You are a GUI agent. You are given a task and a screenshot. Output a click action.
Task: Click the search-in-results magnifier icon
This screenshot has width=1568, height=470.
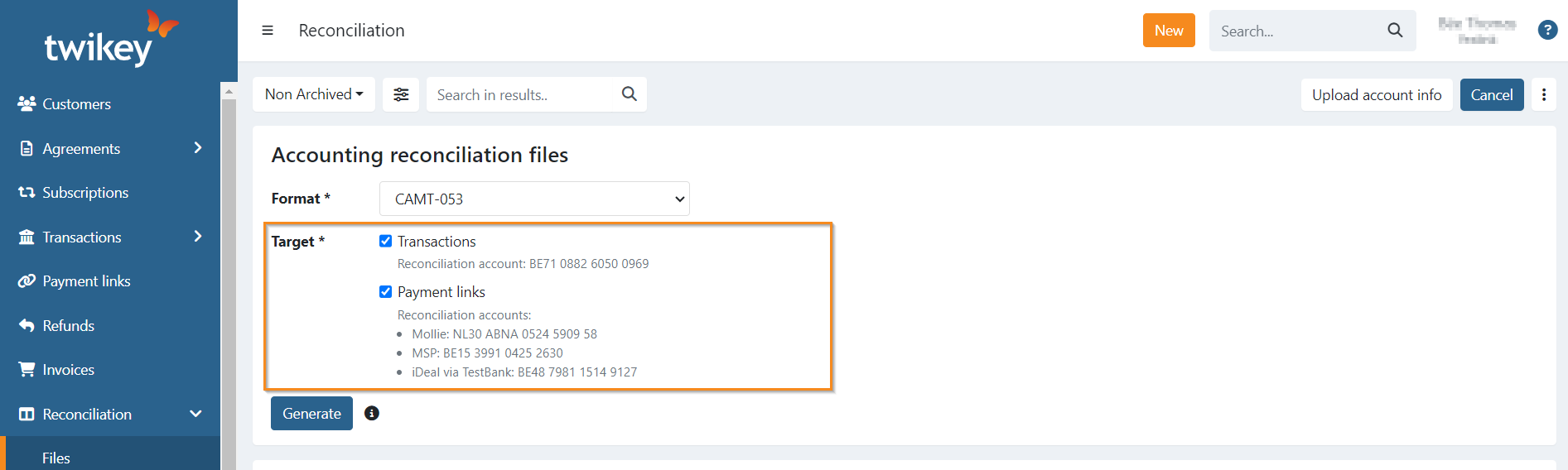[630, 94]
